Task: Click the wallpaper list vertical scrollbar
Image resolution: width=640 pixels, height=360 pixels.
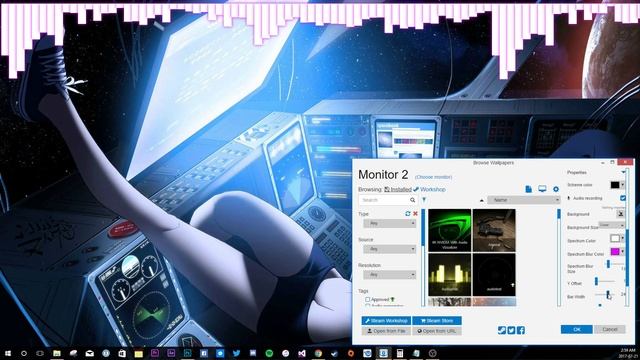Action: click(559, 258)
